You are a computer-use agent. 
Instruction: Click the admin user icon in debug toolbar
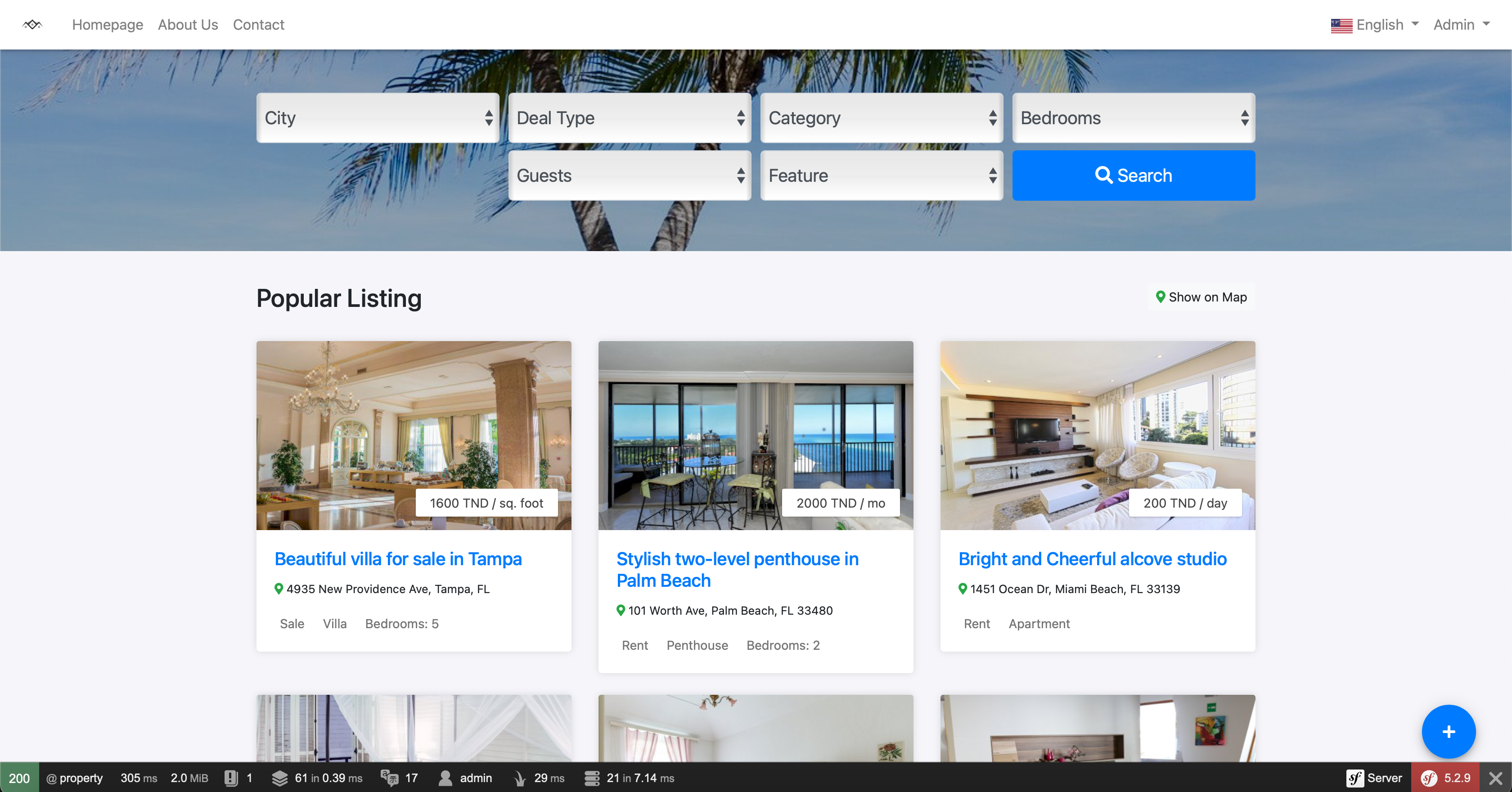445,778
